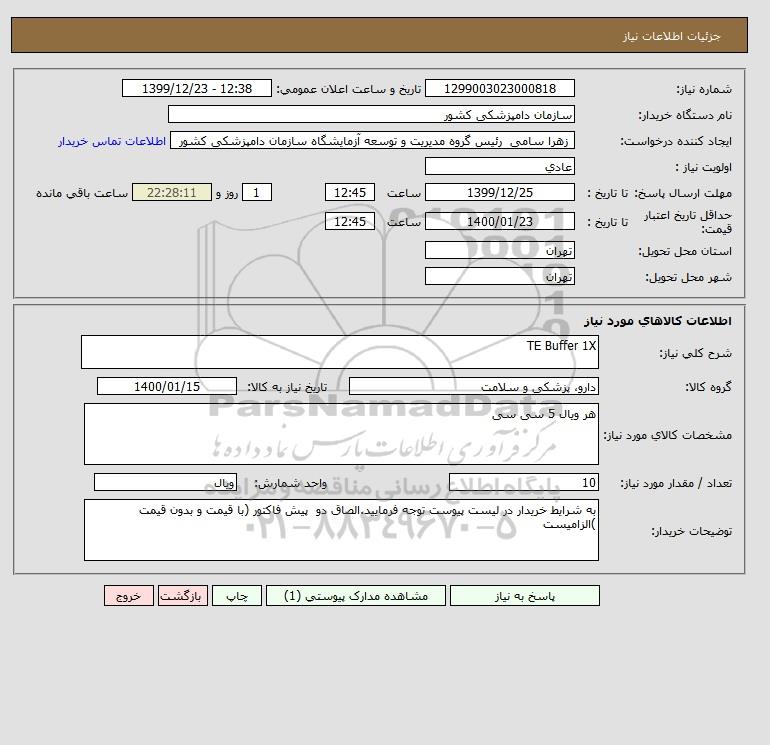Click the نام دستگاه خریدار label
The image size is (770, 745).
click(x=685, y=115)
